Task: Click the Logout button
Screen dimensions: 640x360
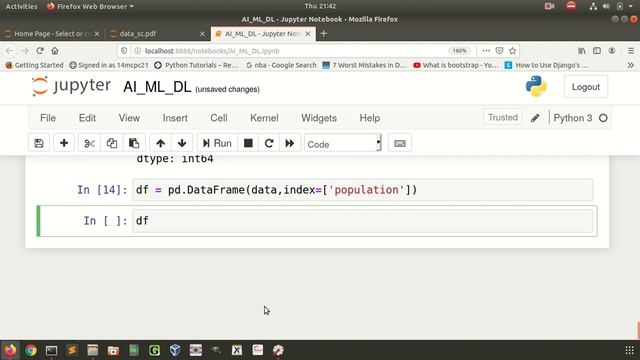Action: tap(586, 87)
